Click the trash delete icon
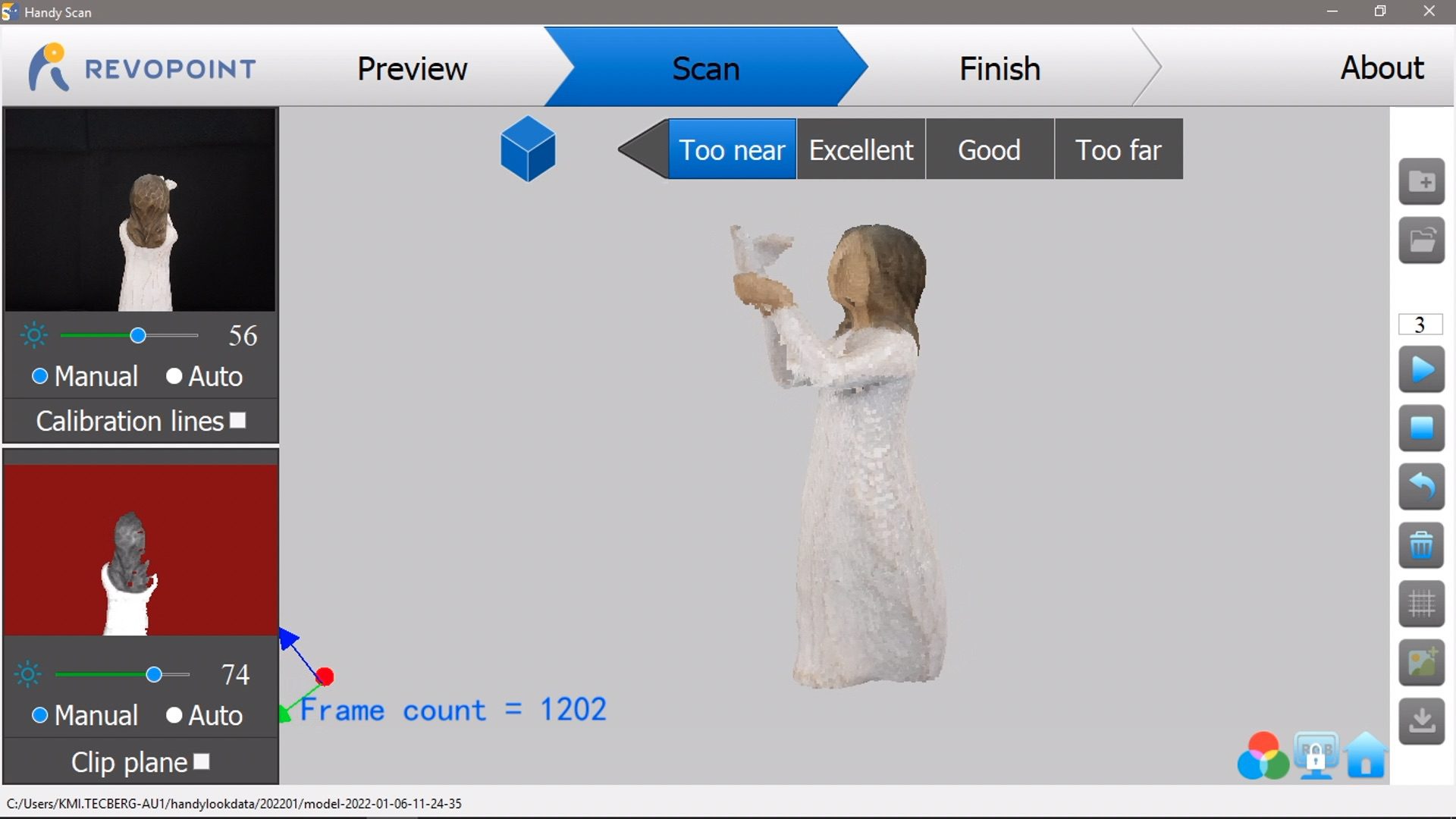The image size is (1456, 819). pyautogui.click(x=1421, y=545)
